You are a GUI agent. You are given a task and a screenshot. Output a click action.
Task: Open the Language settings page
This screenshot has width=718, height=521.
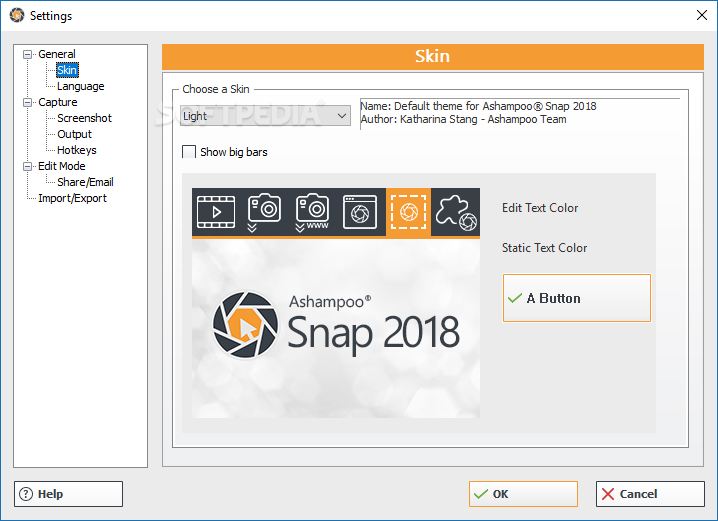click(81, 86)
